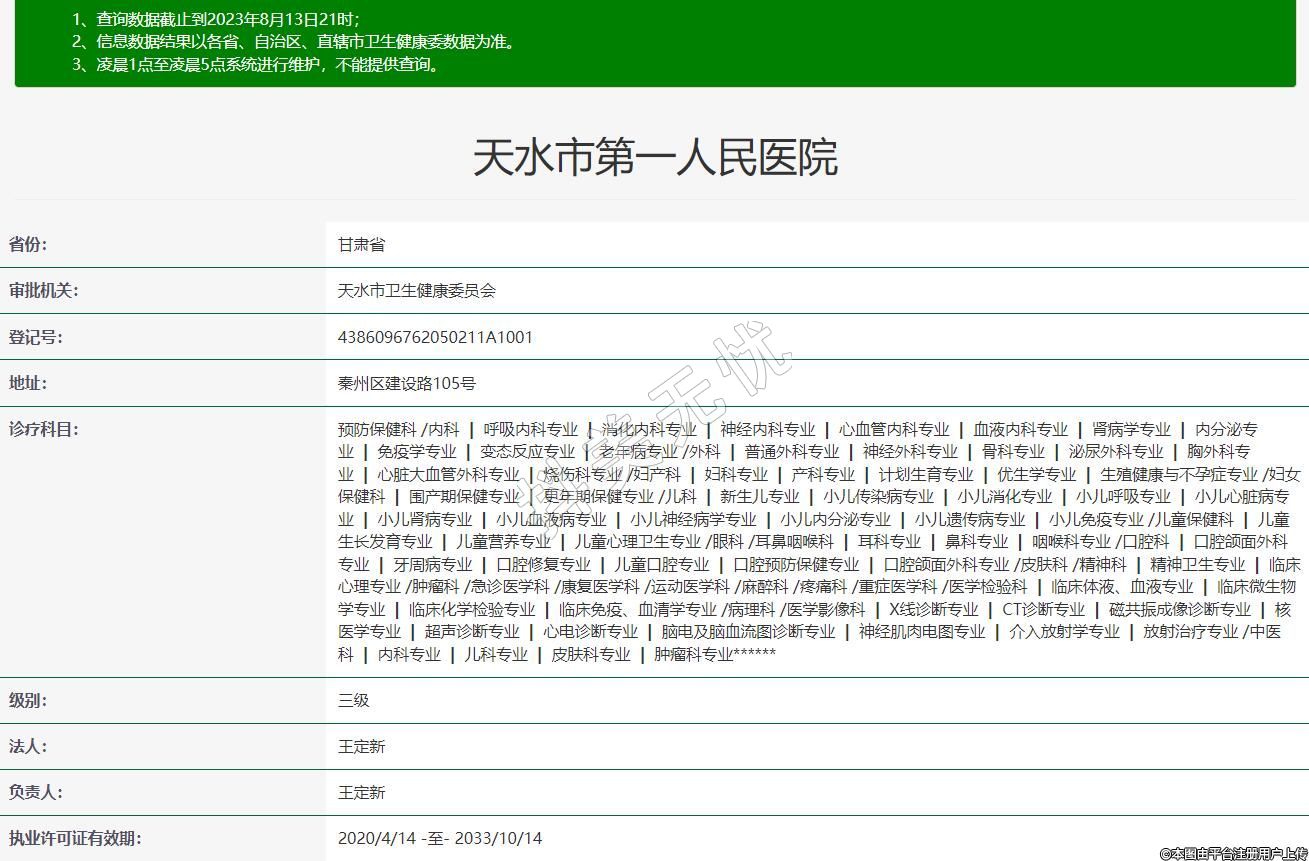Click the 法人 row name 王定新
1309x861 pixels.
click(361, 746)
